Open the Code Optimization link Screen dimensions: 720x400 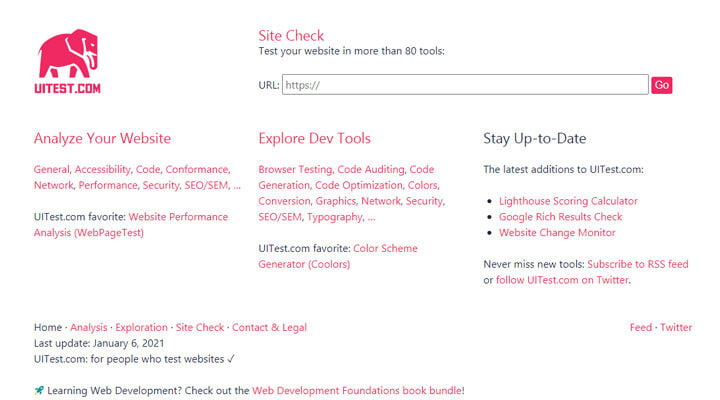coord(359,185)
